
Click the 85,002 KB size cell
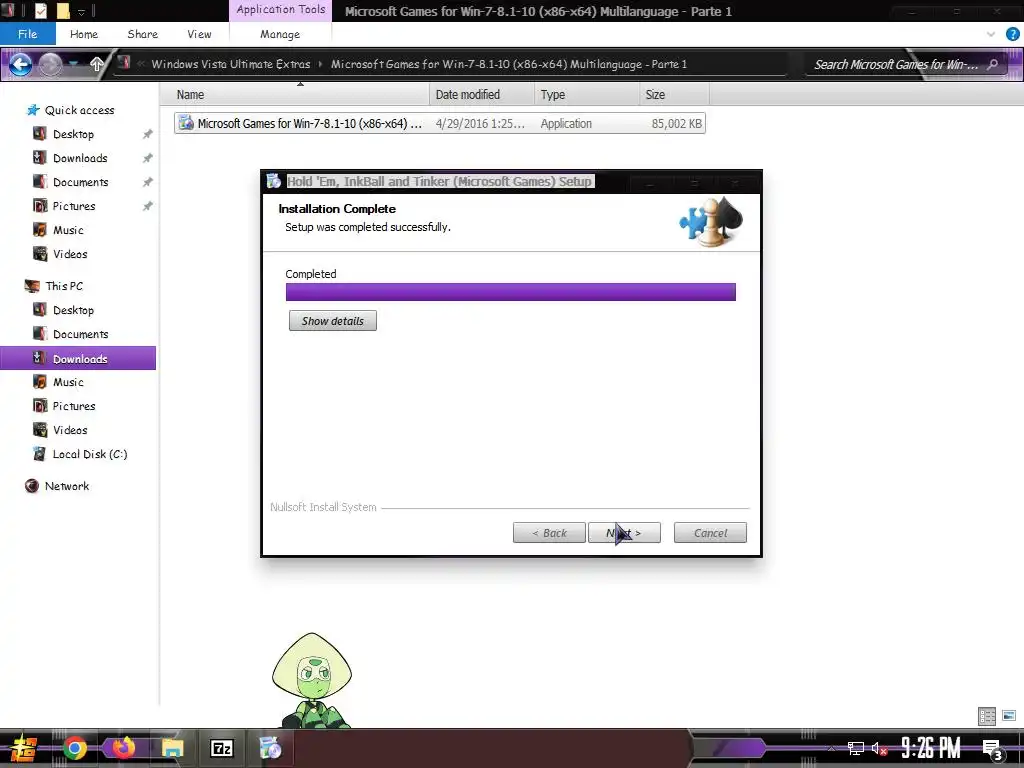pos(677,123)
